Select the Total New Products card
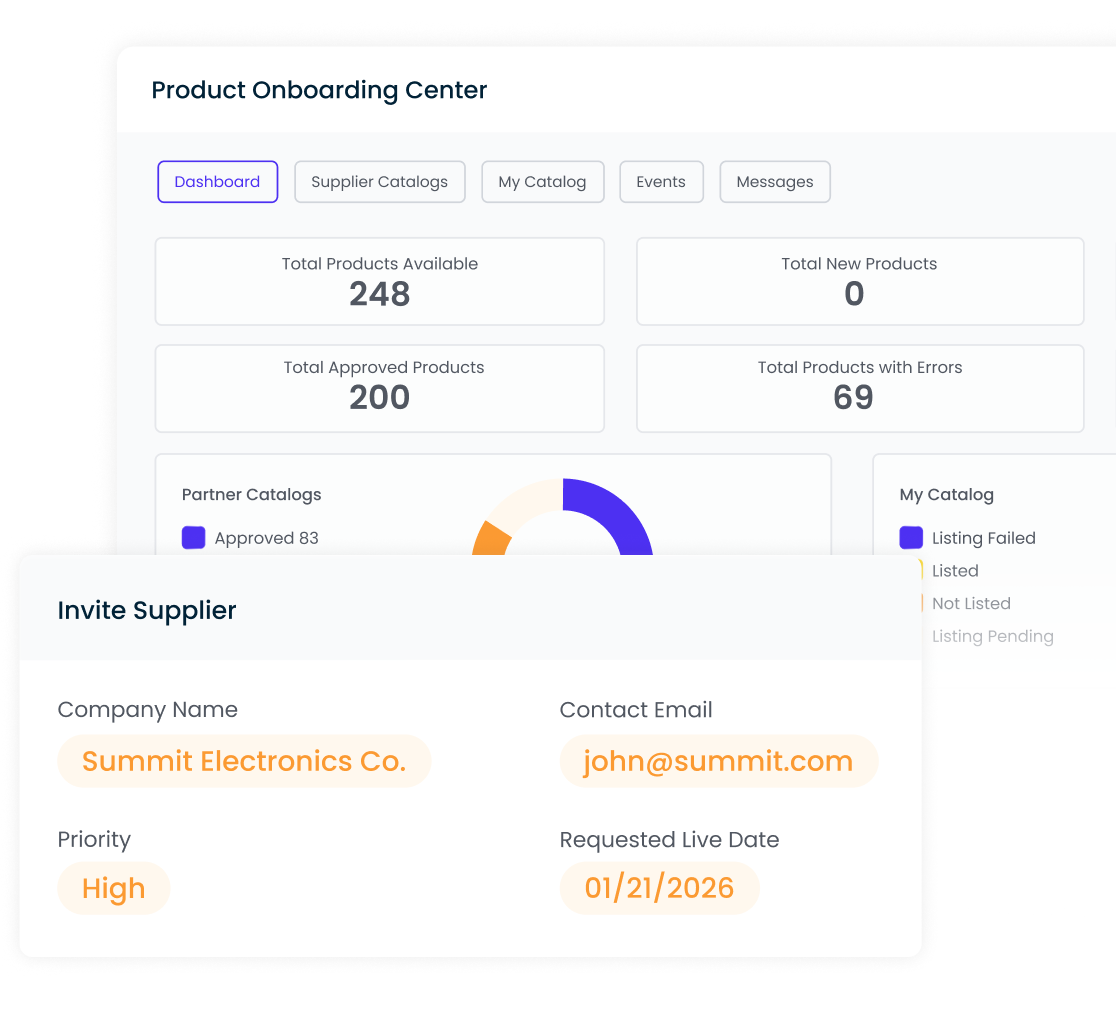This screenshot has height=1013, width=1116. click(x=860, y=281)
